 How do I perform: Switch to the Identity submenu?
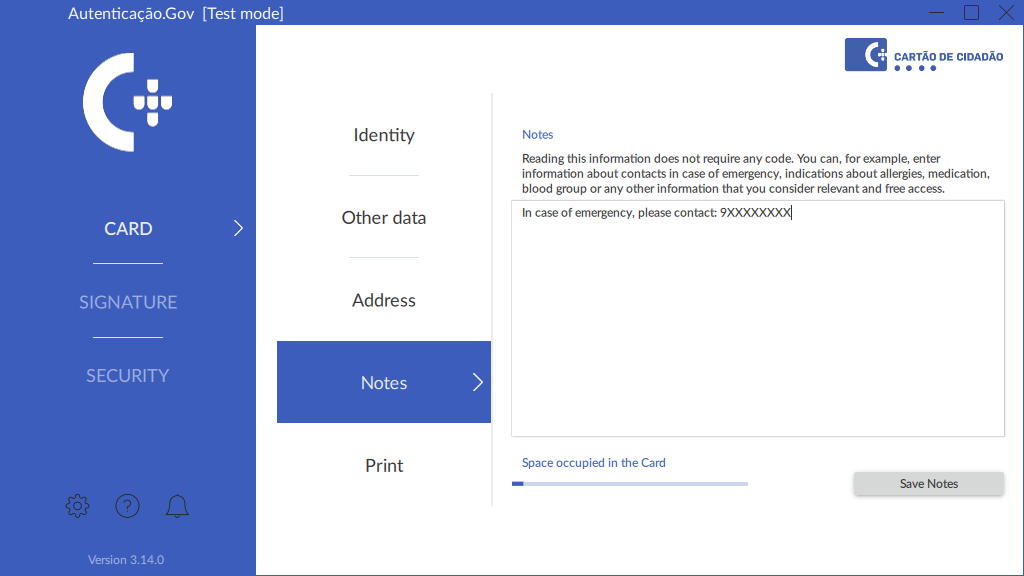click(384, 135)
